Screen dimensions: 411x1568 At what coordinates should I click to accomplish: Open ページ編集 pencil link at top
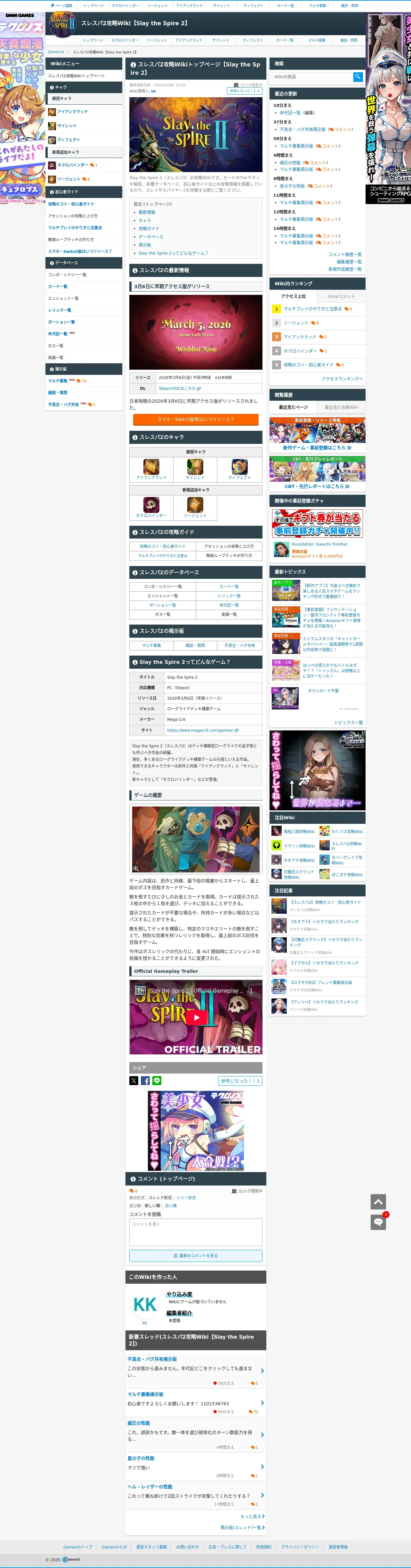point(61,5)
